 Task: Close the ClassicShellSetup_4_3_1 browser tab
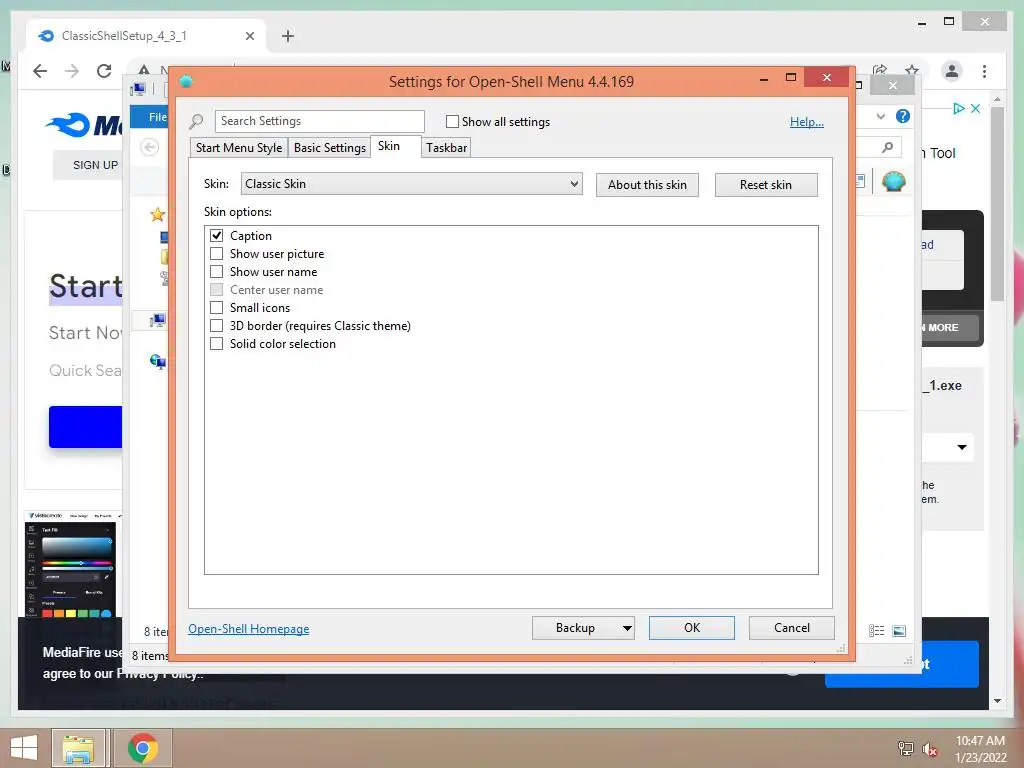pyautogui.click(x=249, y=36)
